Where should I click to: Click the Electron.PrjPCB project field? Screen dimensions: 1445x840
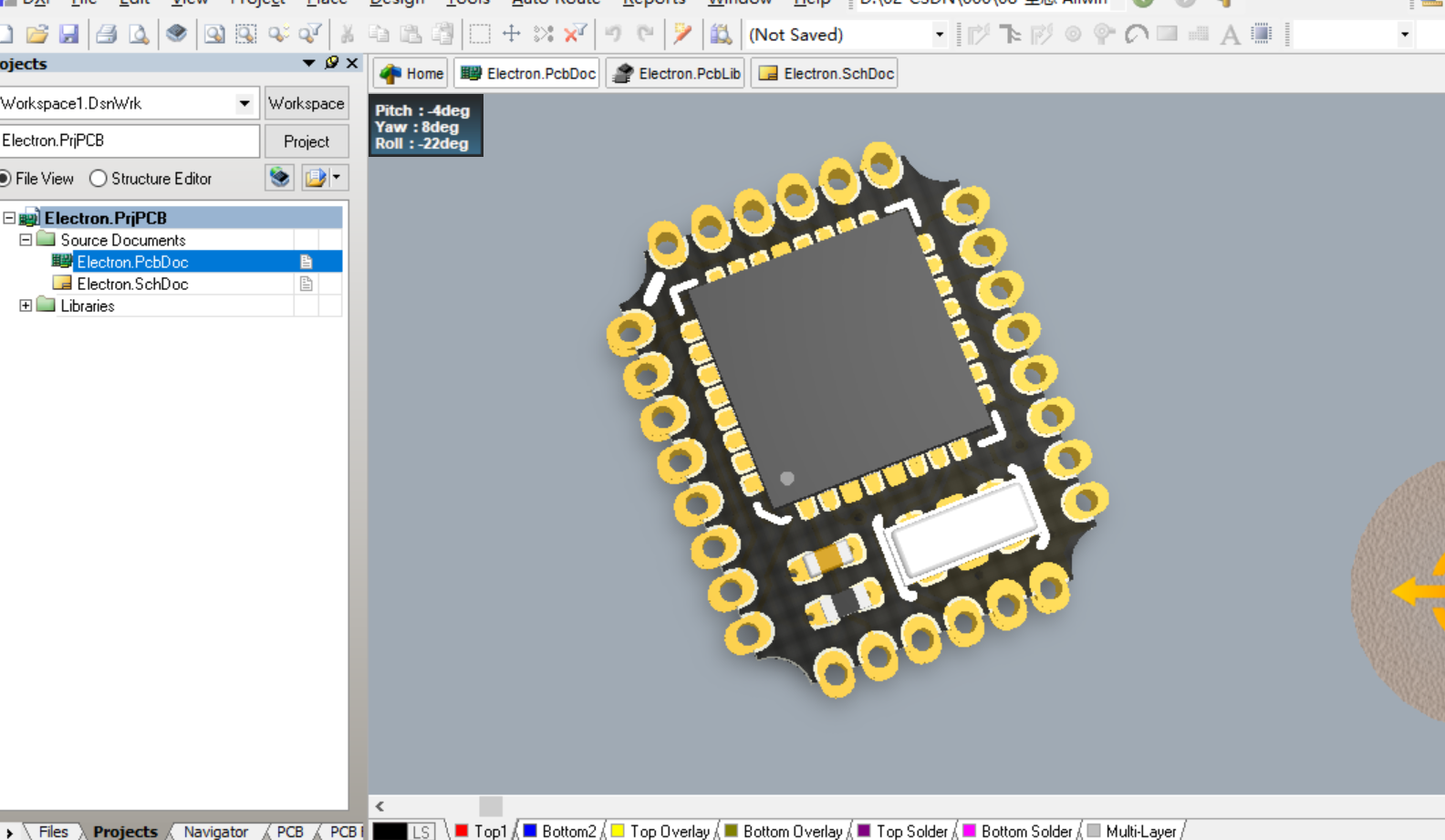[x=130, y=140]
